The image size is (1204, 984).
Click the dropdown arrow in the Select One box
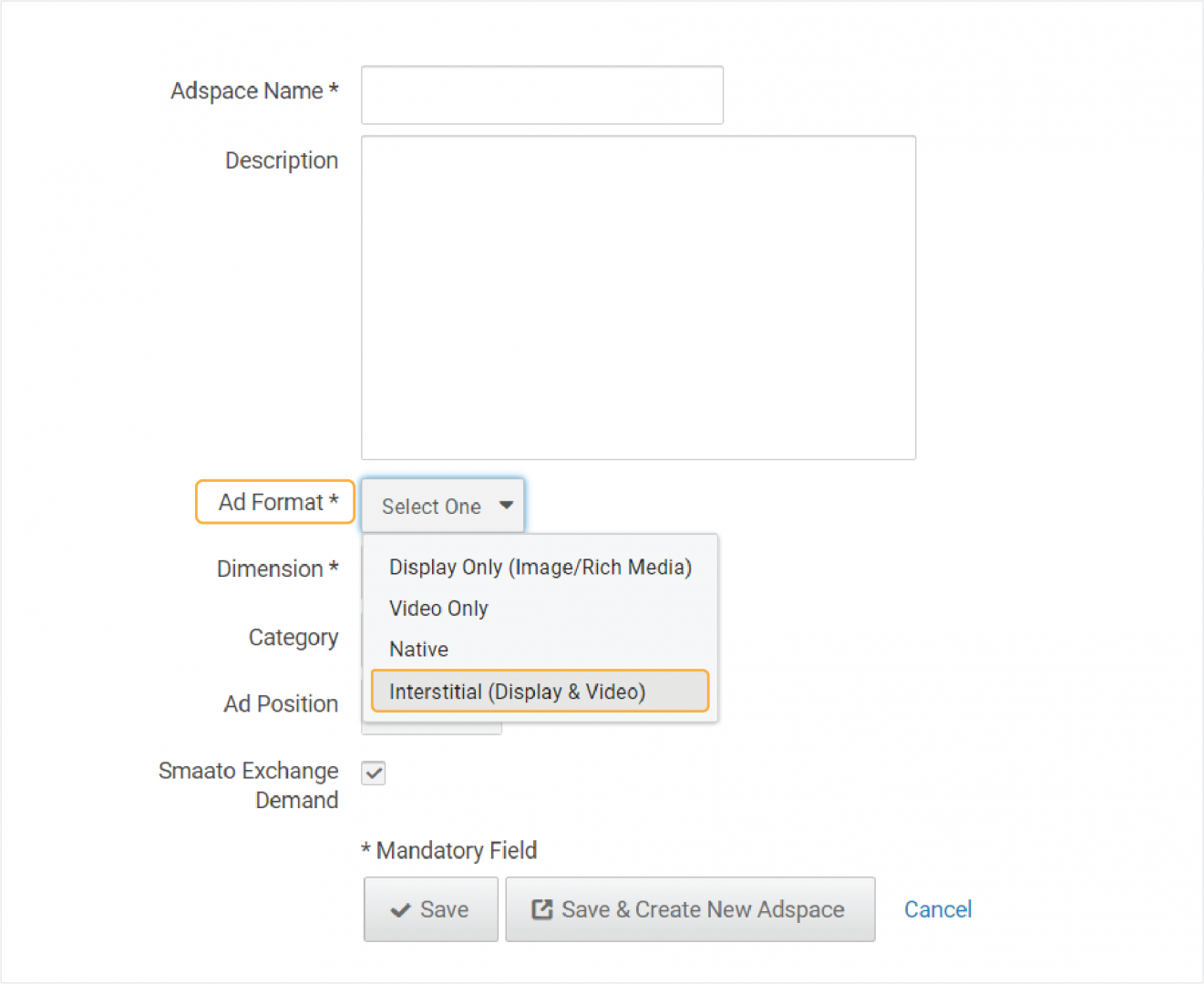point(506,506)
